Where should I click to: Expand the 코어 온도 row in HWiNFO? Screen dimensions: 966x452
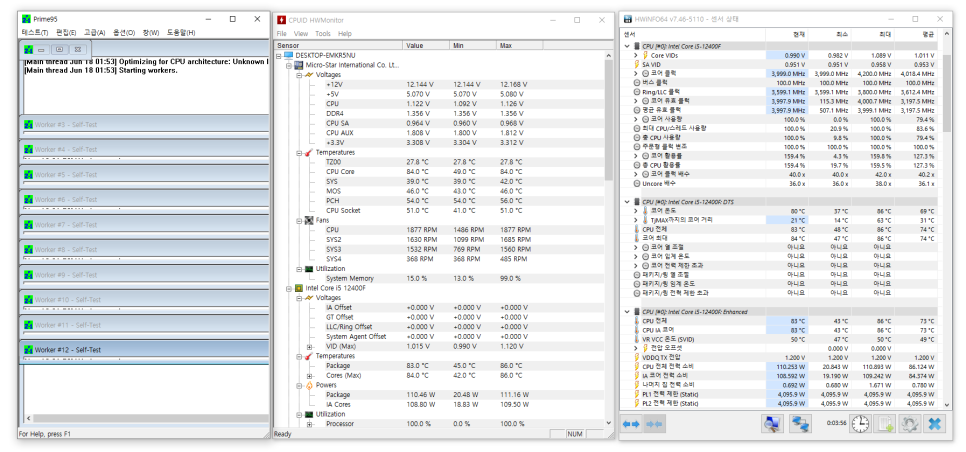click(x=636, y=211)
